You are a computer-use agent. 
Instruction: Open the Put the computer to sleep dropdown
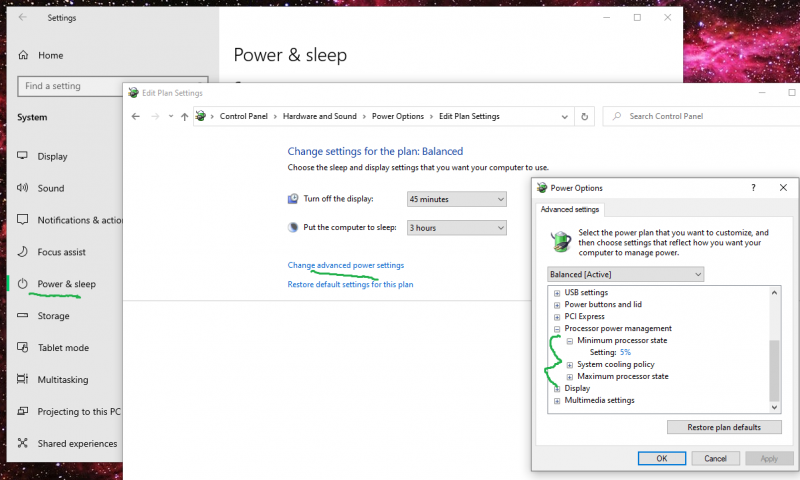tap(457, 228)
